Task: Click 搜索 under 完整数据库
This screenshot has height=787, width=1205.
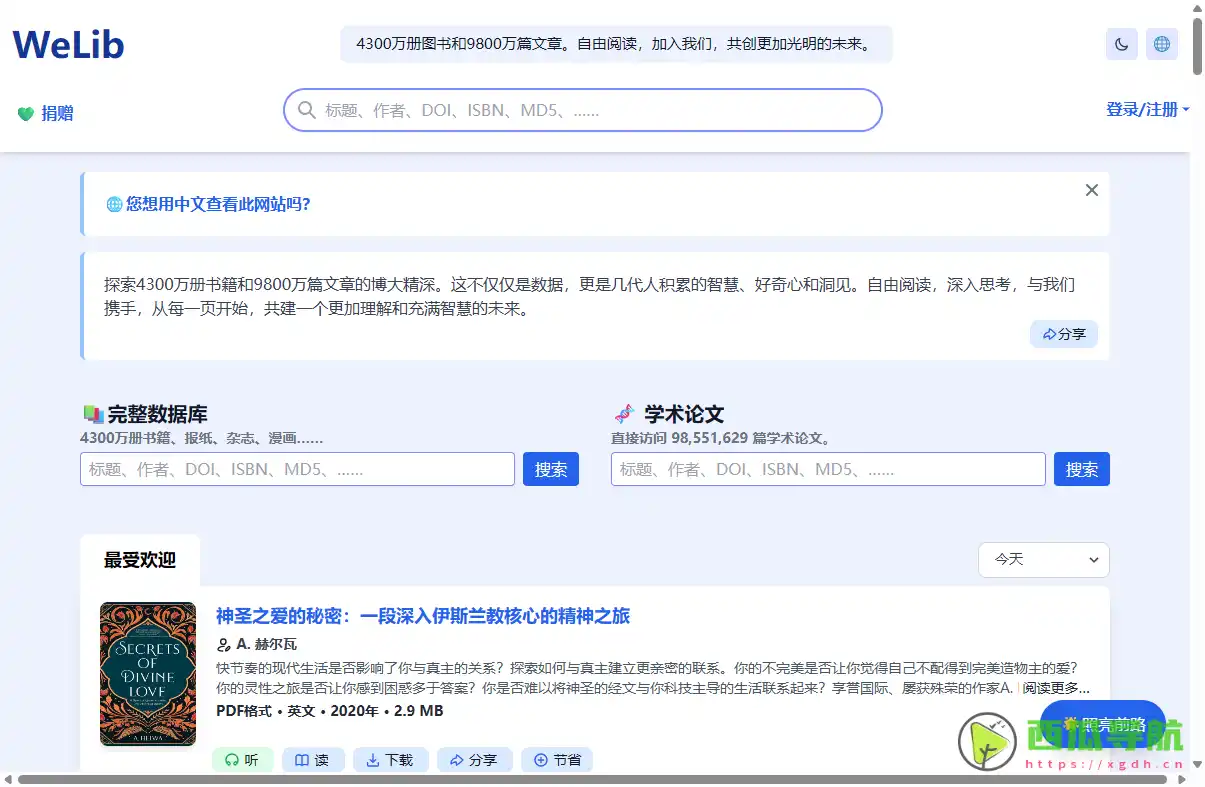Action: click(551, 469)
